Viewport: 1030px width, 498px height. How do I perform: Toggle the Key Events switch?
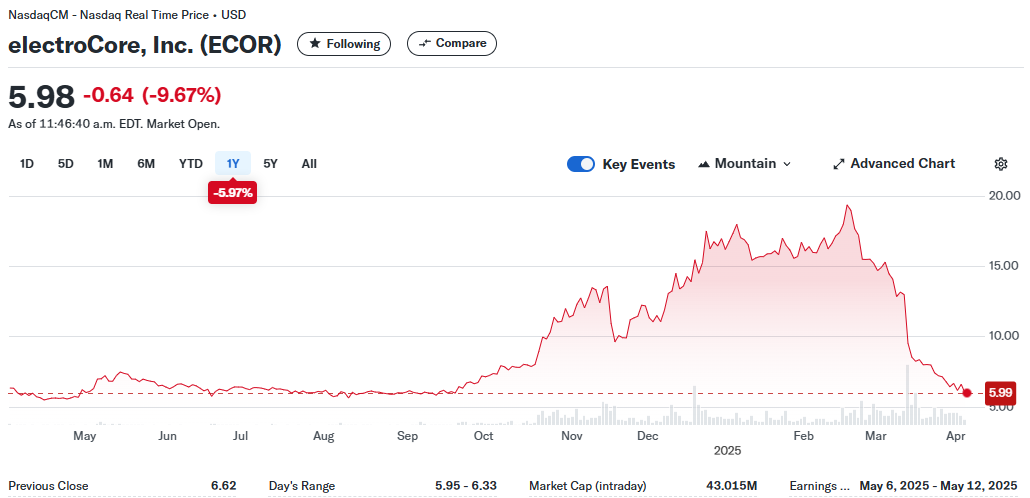click(581, 164)
